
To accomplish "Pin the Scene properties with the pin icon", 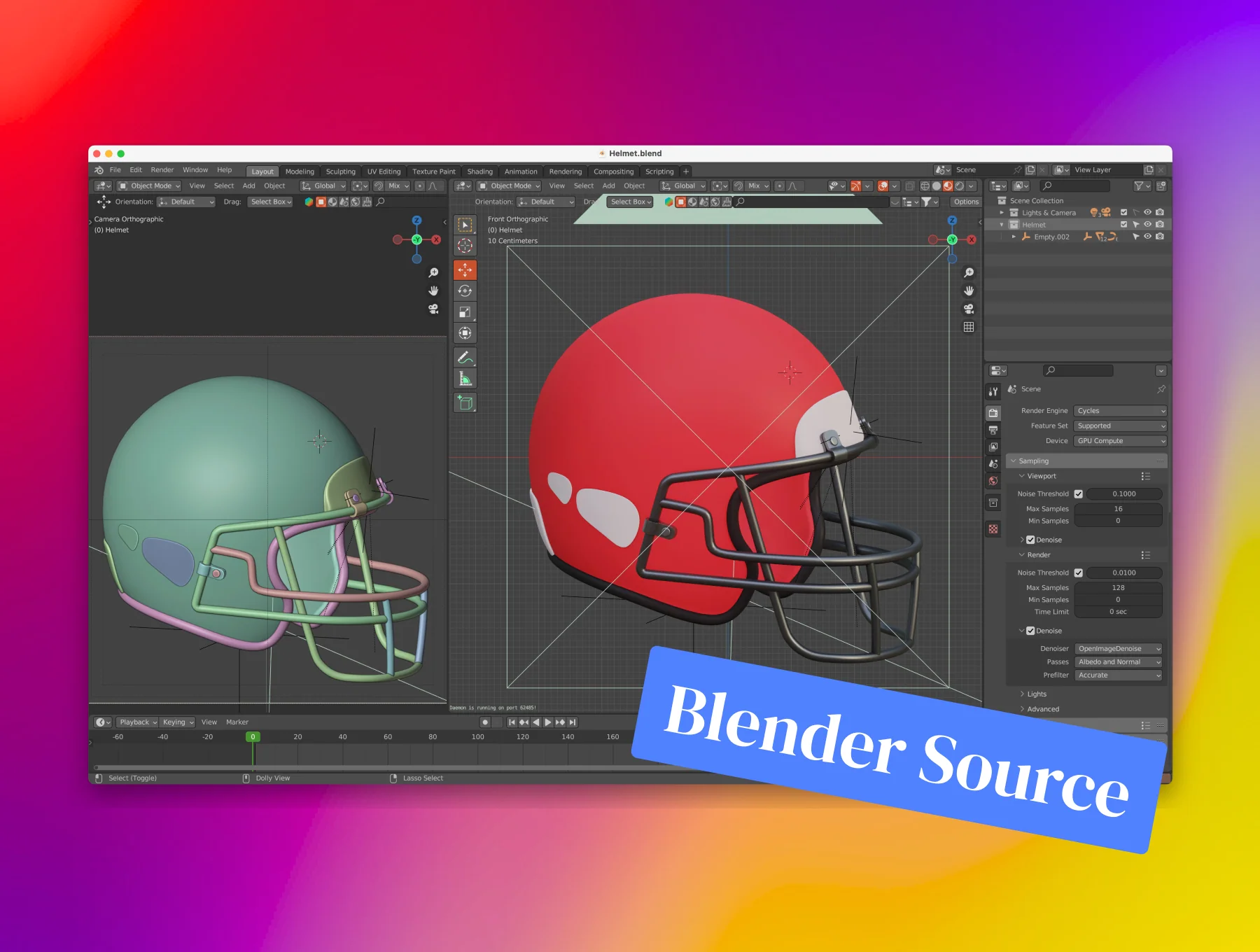I will [1161, 389].
